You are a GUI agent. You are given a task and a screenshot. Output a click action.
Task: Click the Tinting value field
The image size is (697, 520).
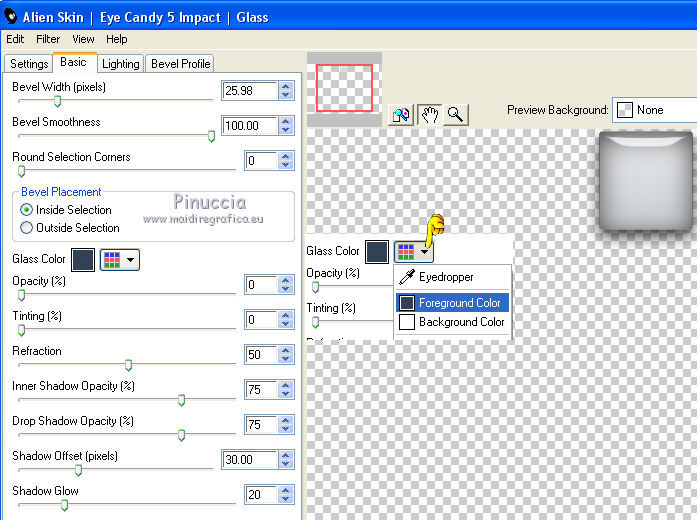click(261, 320)
